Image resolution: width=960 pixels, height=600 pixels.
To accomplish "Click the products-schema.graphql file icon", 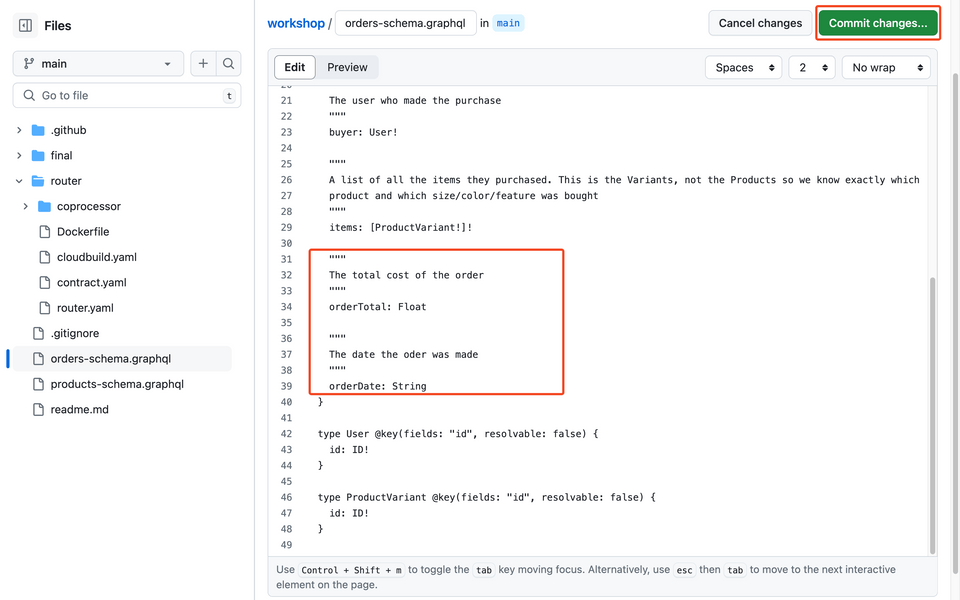I will [x=39, y=384].
